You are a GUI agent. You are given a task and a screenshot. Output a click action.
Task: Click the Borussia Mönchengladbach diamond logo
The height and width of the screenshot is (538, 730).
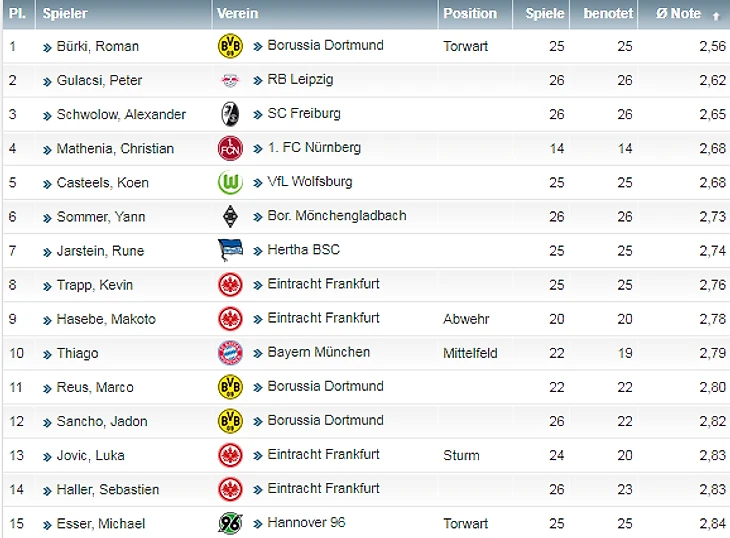230,216
